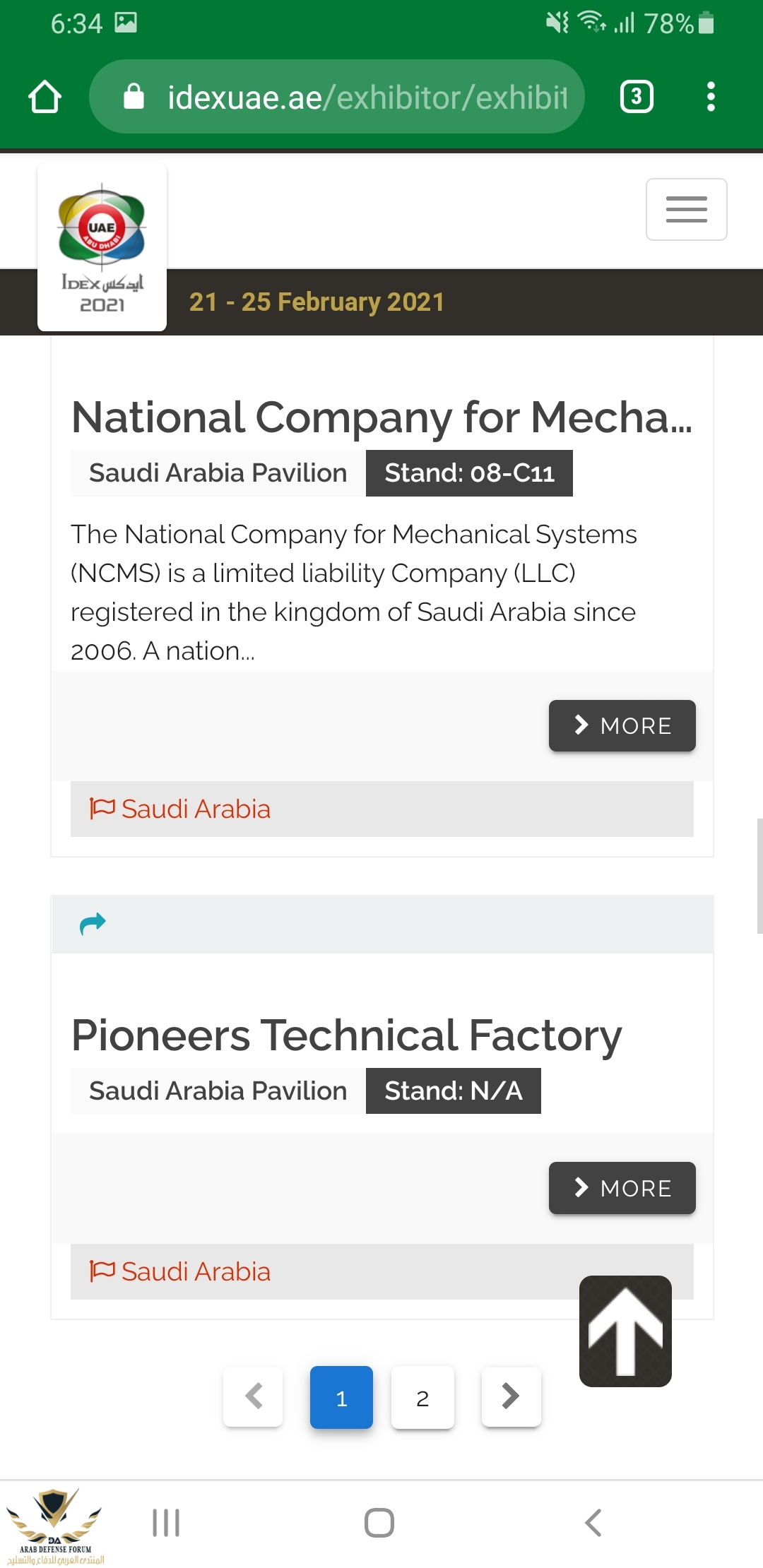Tap the IDEX 2021 logo
The image size is (763, 1568).
tap(102, 247)
